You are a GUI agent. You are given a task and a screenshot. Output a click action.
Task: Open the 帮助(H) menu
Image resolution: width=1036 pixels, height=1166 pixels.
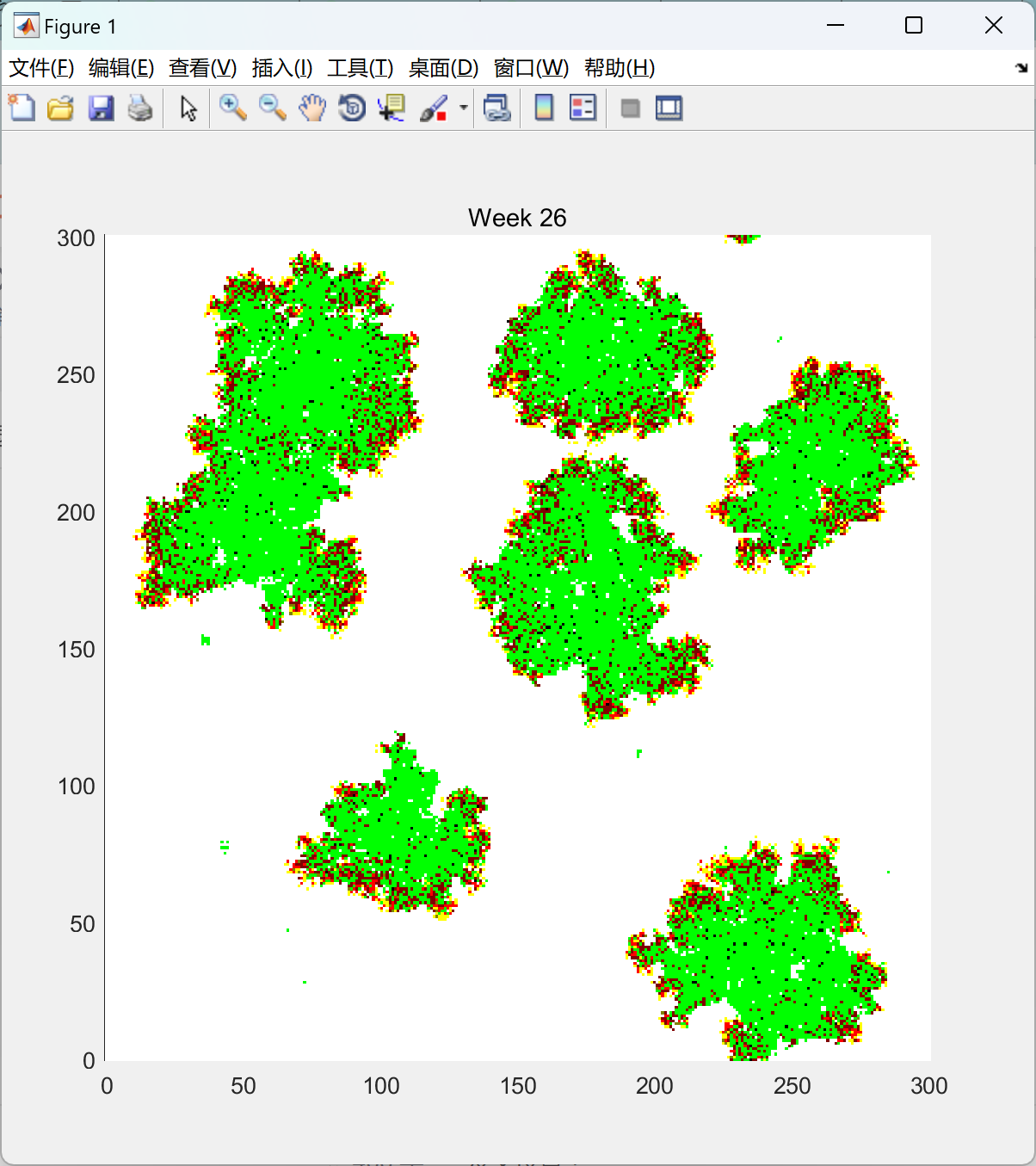[620, 68]
